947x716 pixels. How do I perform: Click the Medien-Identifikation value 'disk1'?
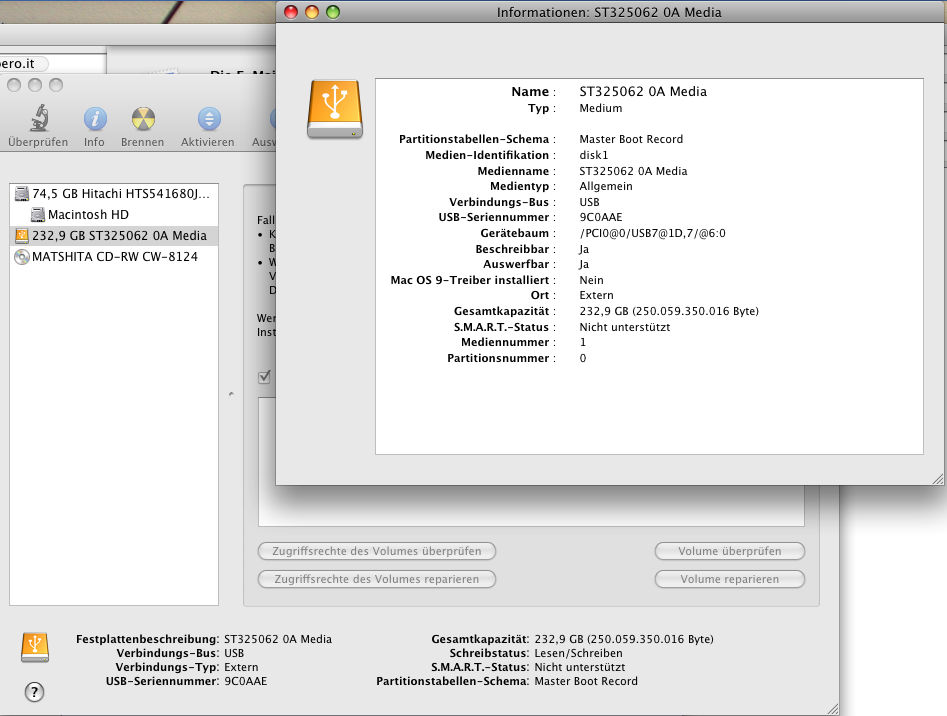594,155
